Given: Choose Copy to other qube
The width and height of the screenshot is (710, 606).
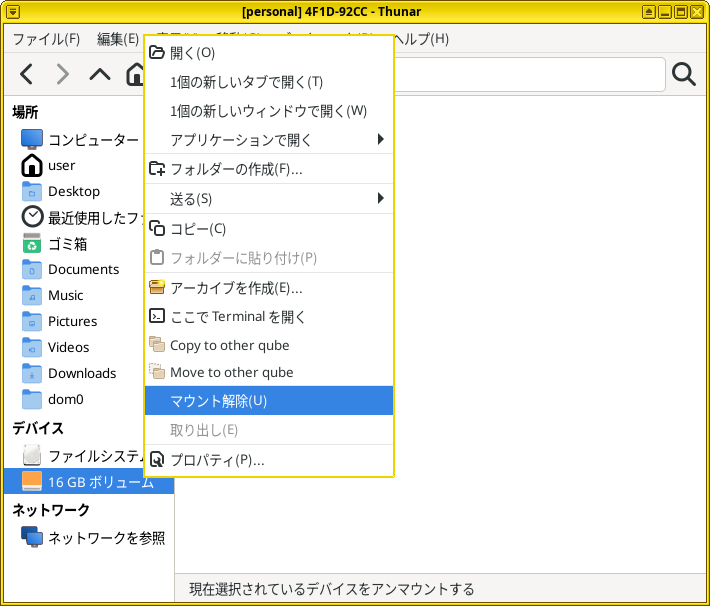Looking at the screenshot, I should pos(269,345).
